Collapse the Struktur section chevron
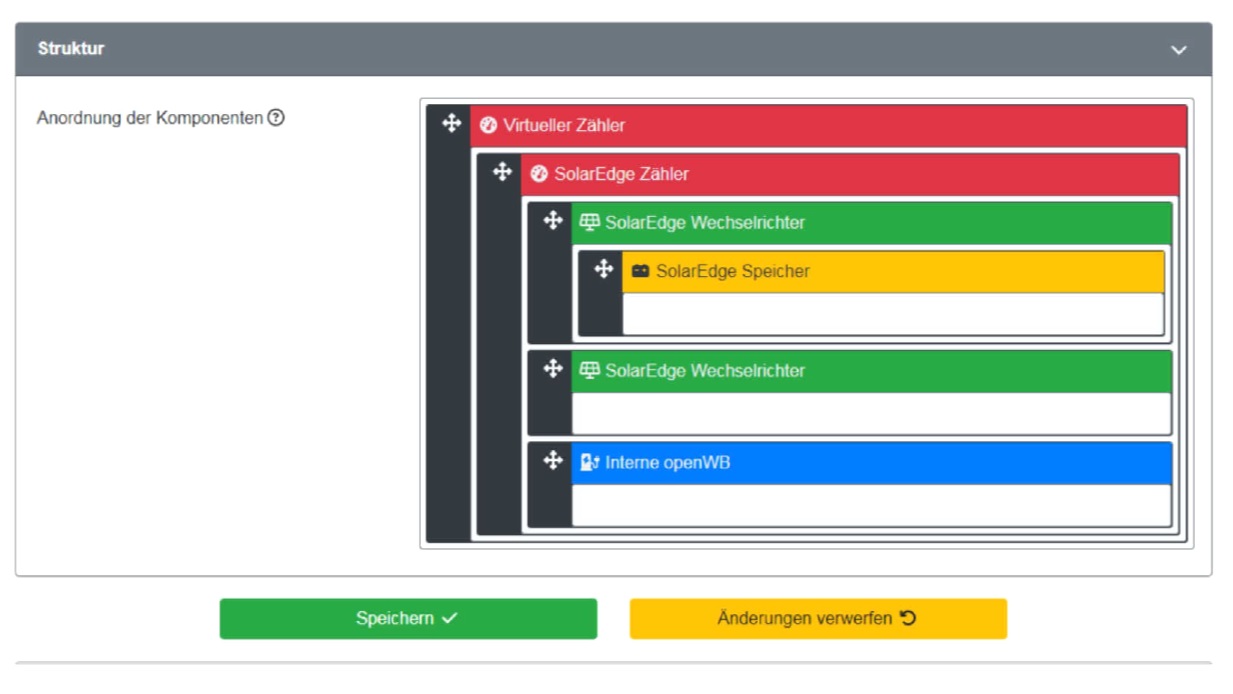Viewport: 1233px width, 694px height. [1179, 50]
